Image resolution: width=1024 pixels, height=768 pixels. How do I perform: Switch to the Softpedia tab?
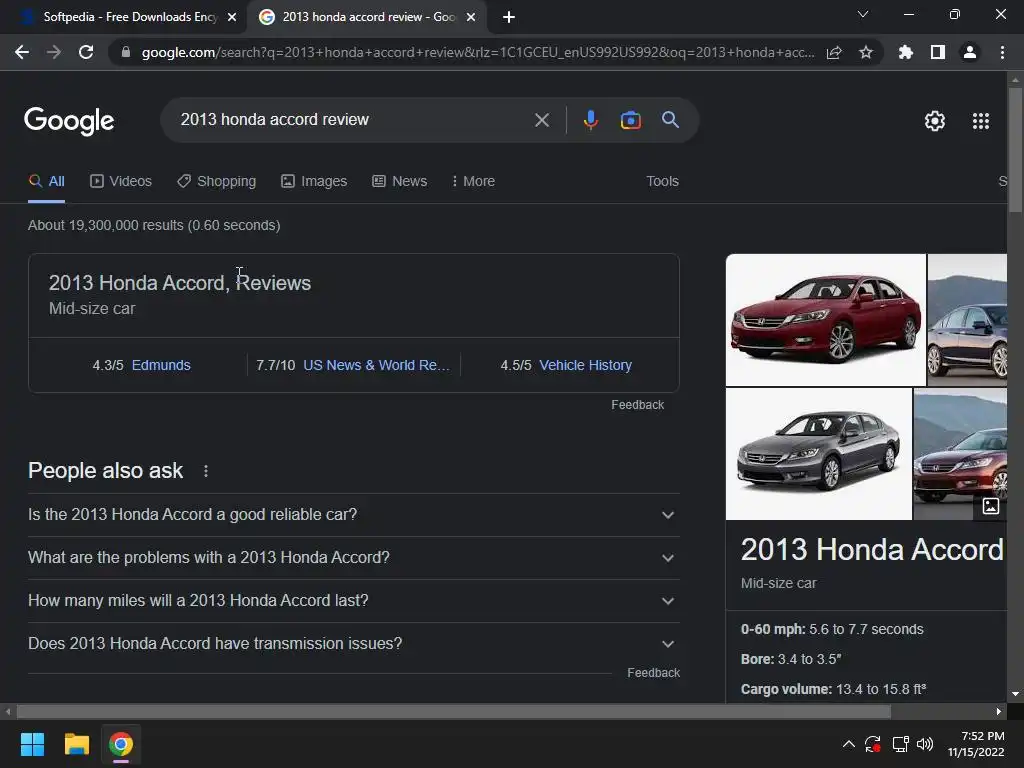point(124,17)
